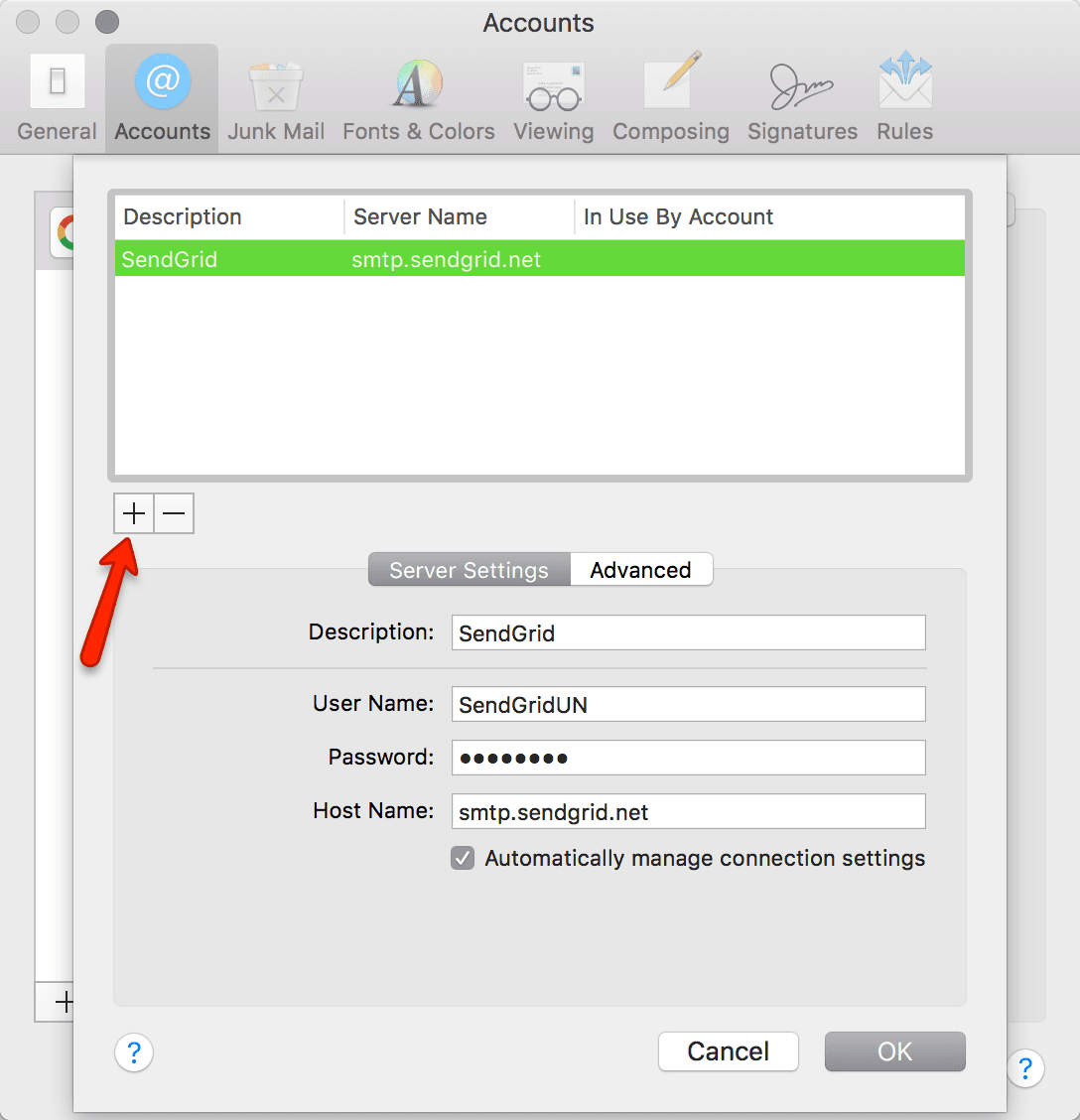
Task: Click the Rules preferences icon
Action: pos(903,94)
